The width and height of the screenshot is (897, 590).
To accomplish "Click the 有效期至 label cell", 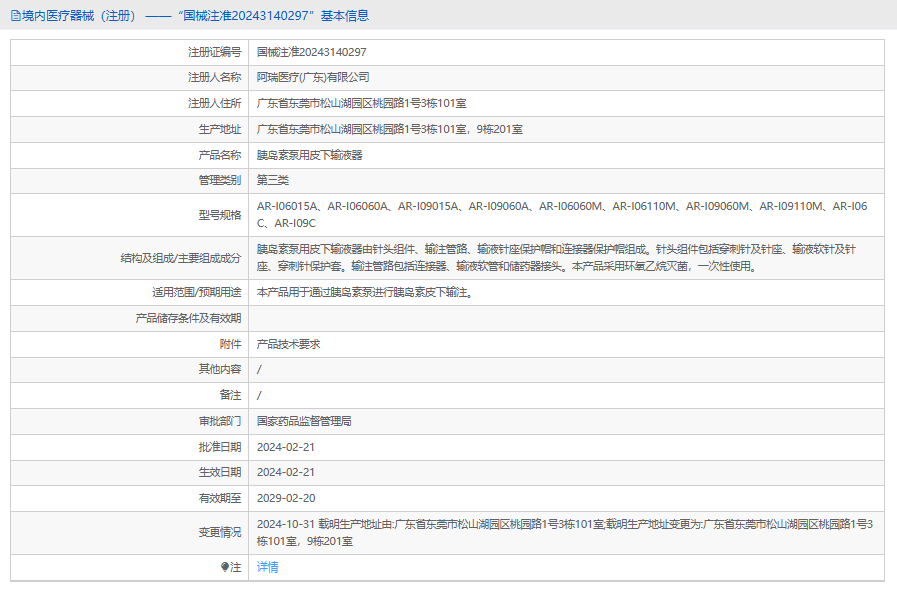I will [x=129, y=498].
